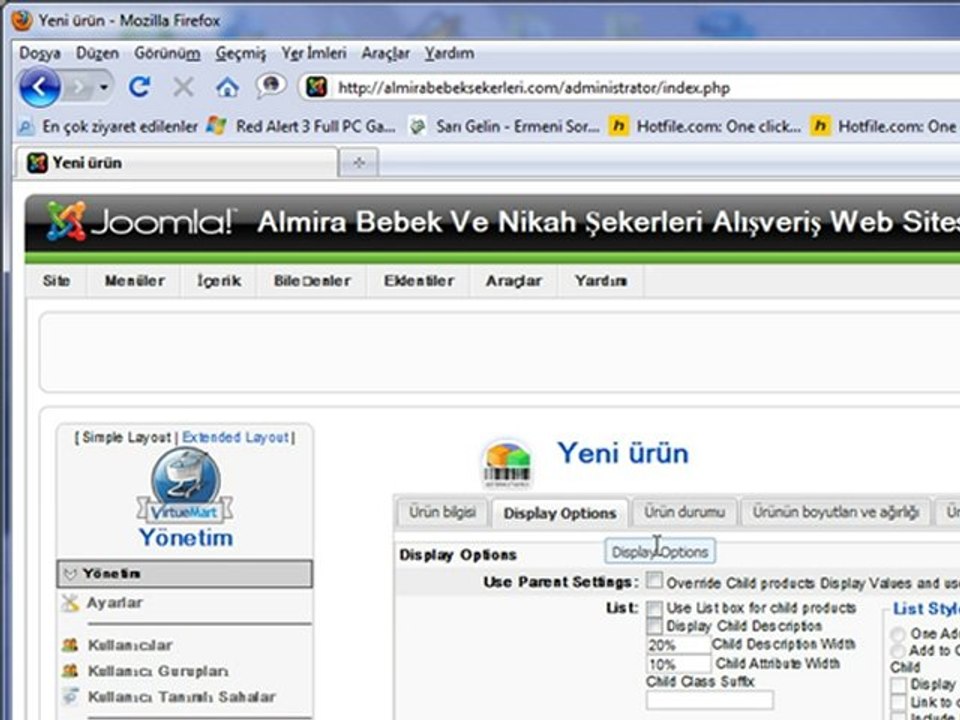Open Kullanıcı Gurupları in sidebar

(158, 671)
